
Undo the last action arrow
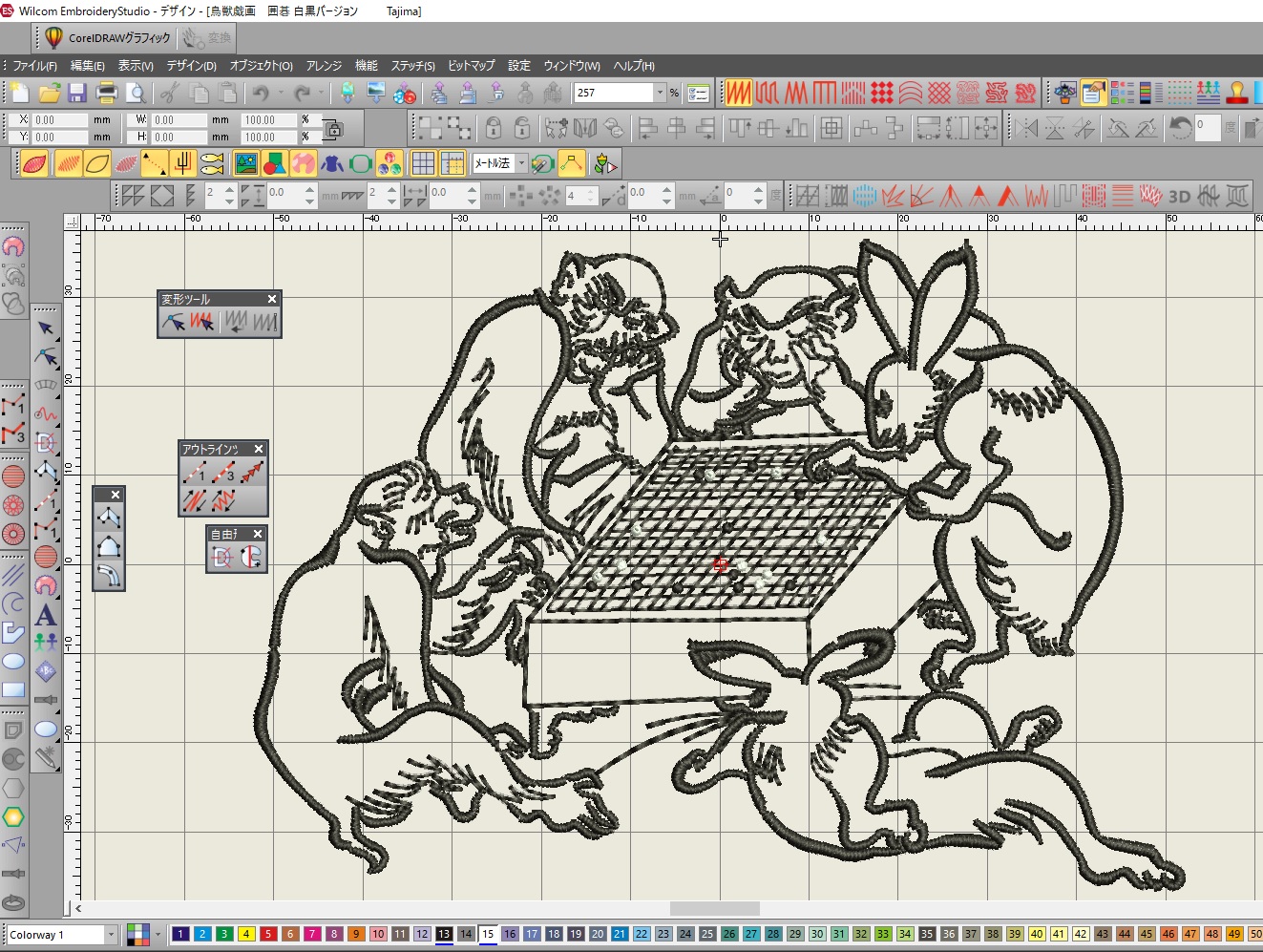pos(260,93)
